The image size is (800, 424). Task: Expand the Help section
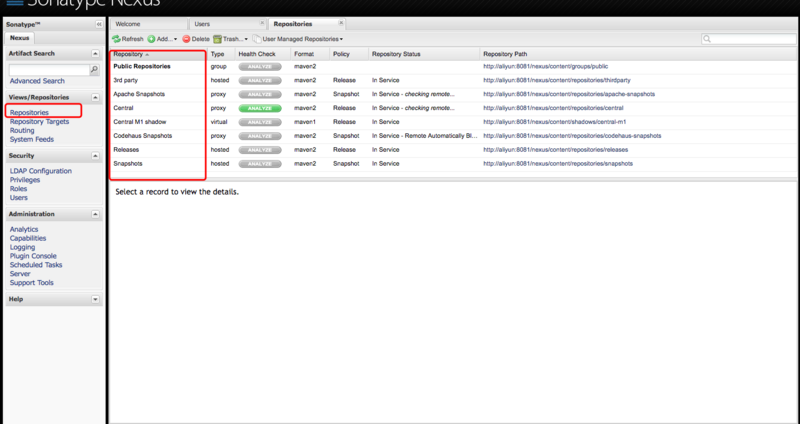[x=95, y=299]
